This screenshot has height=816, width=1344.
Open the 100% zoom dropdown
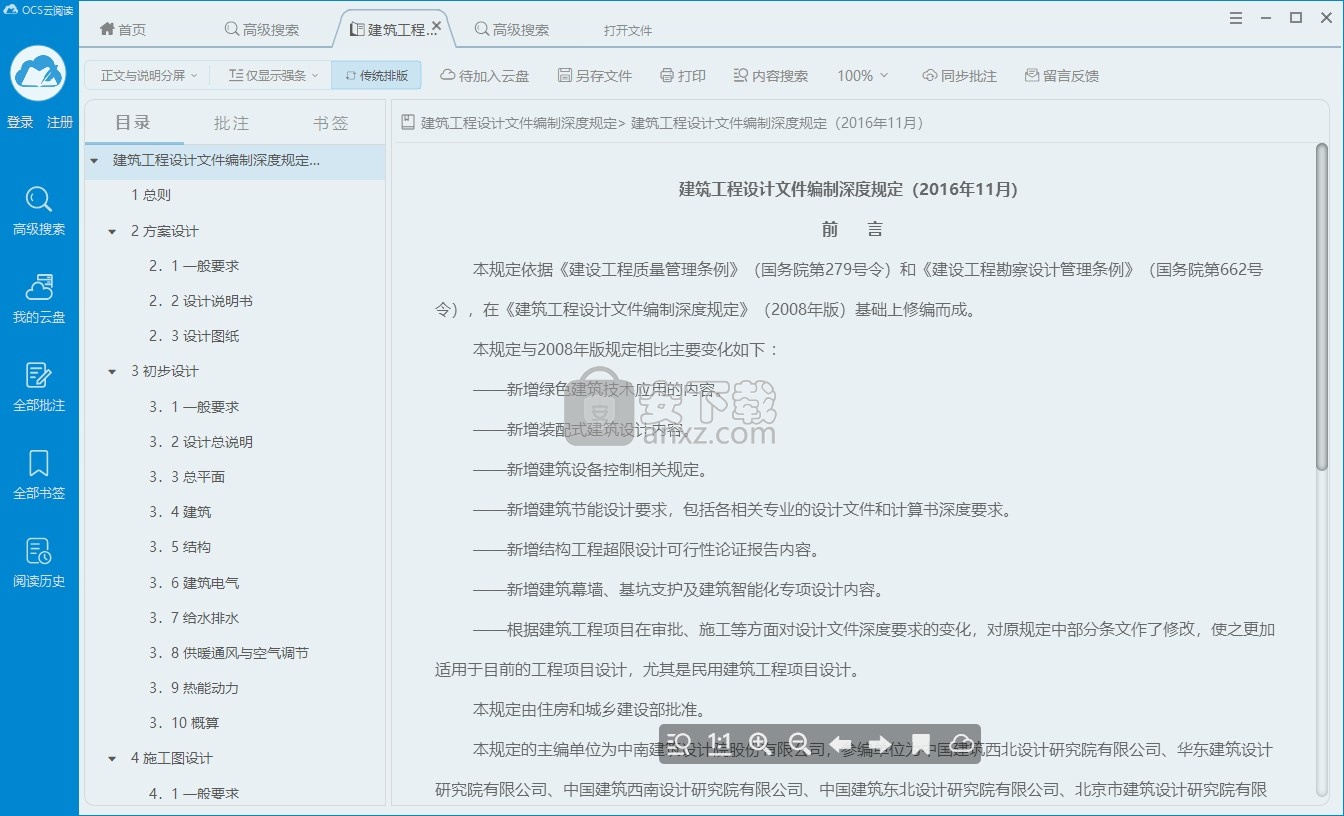pos(863,75)
